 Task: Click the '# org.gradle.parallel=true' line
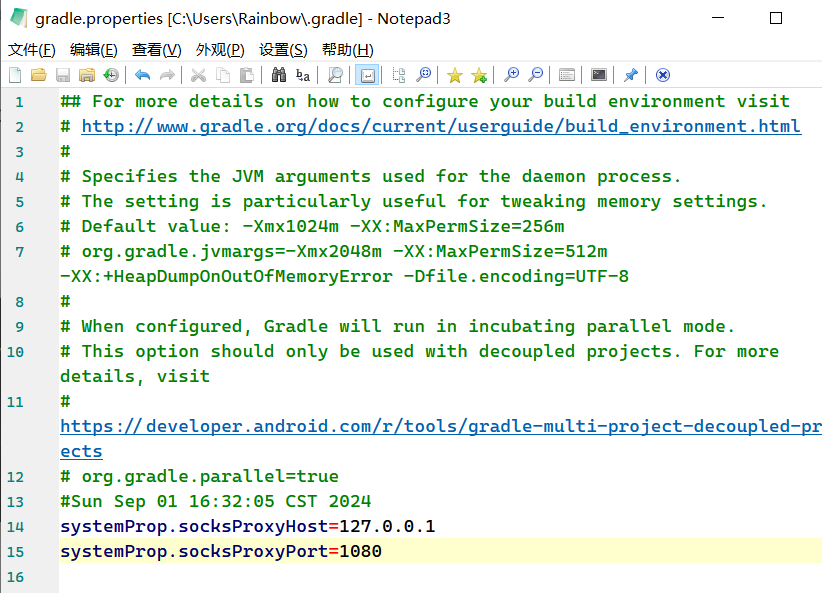199,477
